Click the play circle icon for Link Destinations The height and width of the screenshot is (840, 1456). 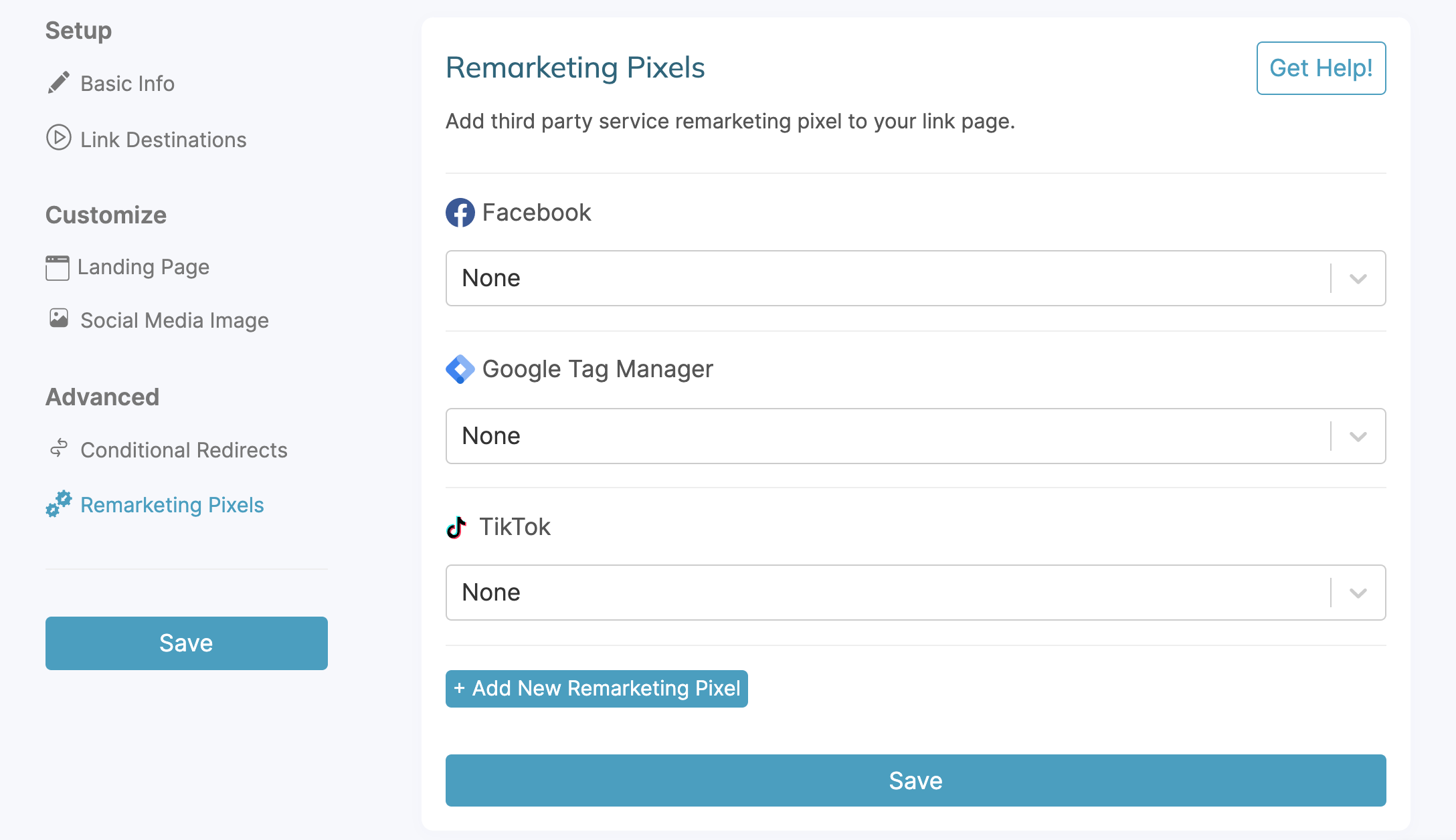coord(59,138)
